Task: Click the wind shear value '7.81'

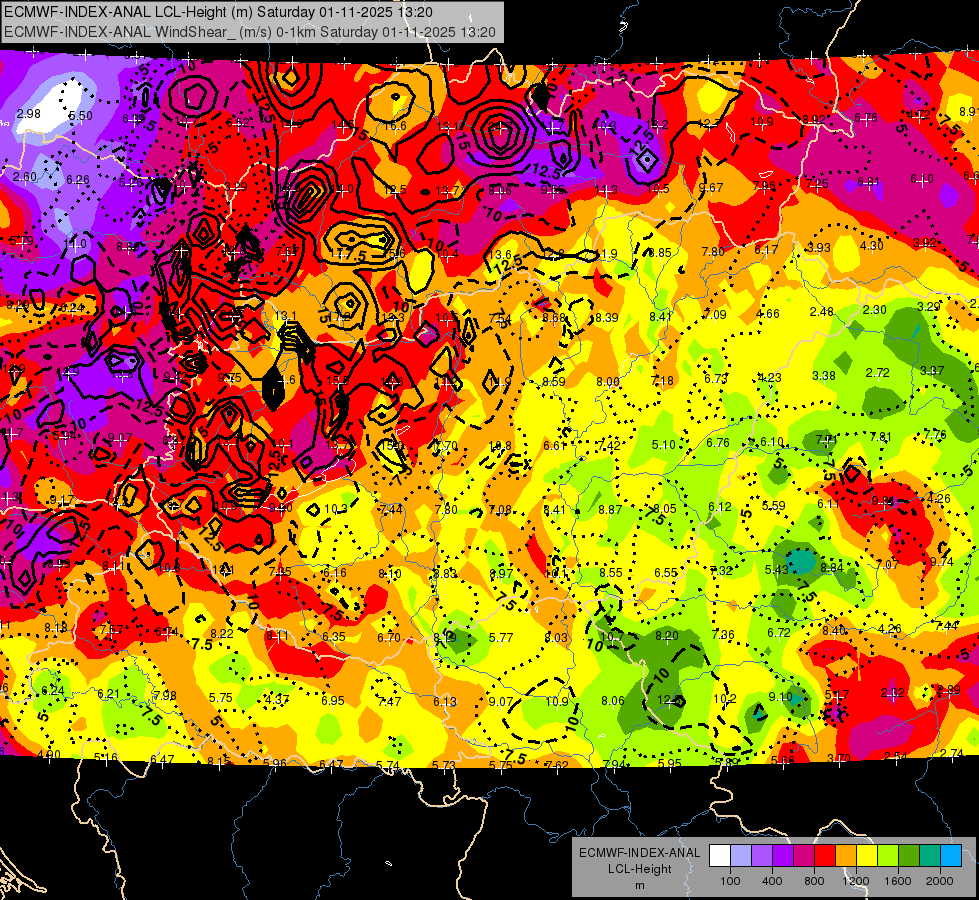Action: pyautogui.click(x=880, y=437)
